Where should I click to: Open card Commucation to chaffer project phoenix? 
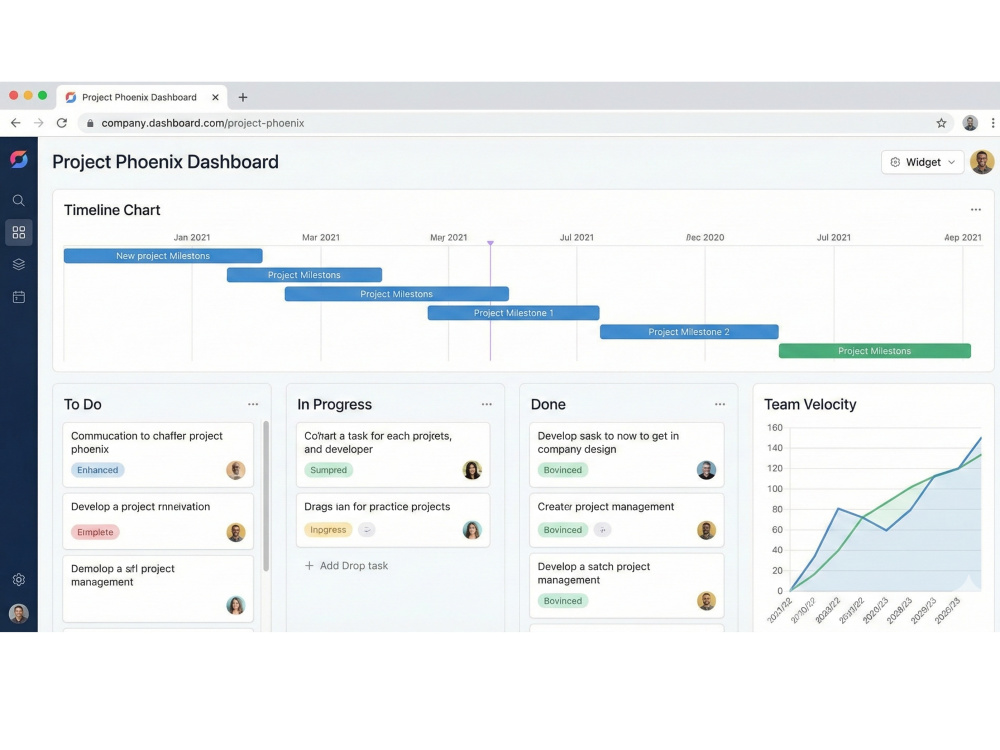tap(158, 455)
